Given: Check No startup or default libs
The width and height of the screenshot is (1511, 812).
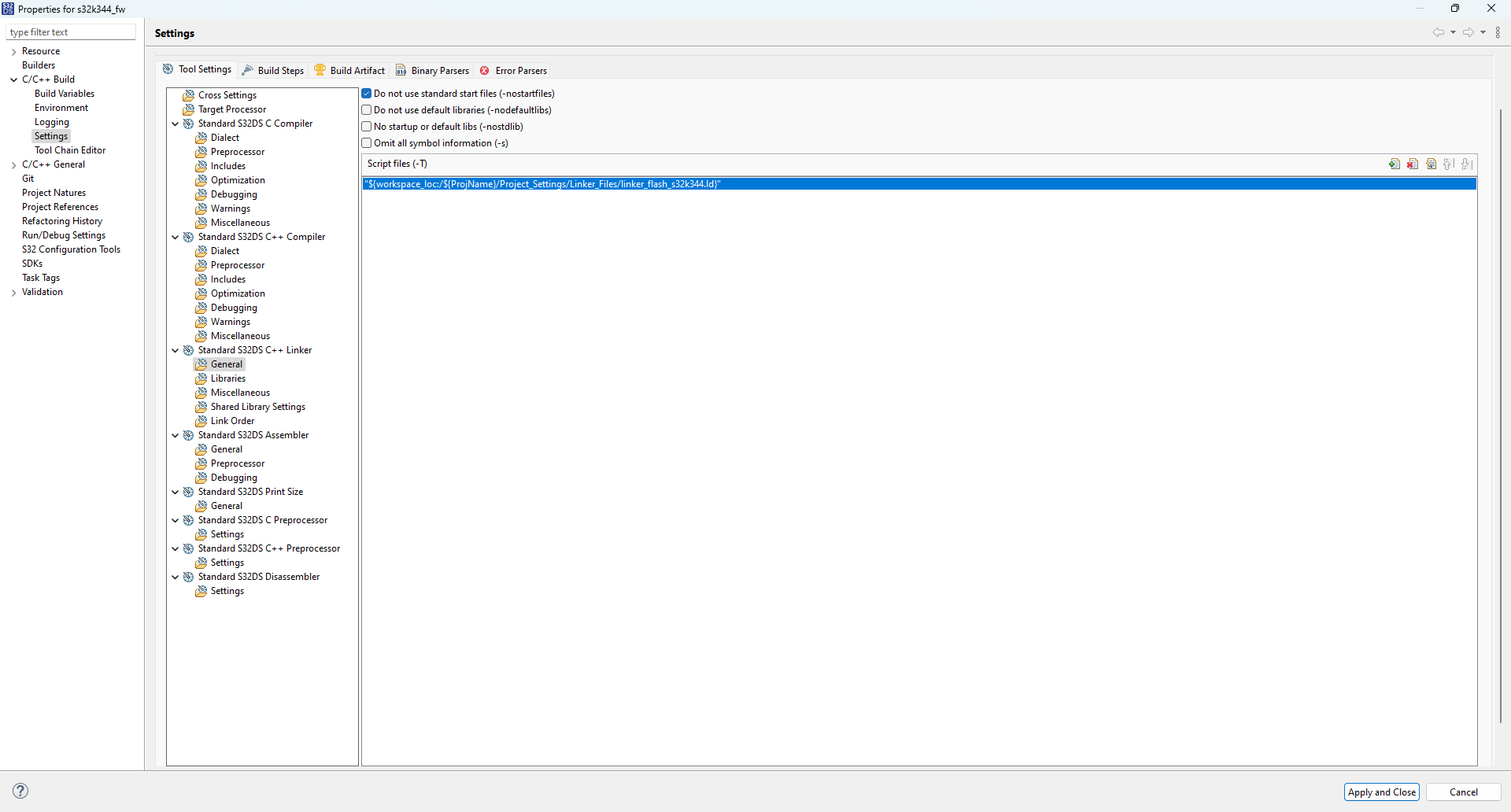Looking at the screenshot, I should (367, 126).
